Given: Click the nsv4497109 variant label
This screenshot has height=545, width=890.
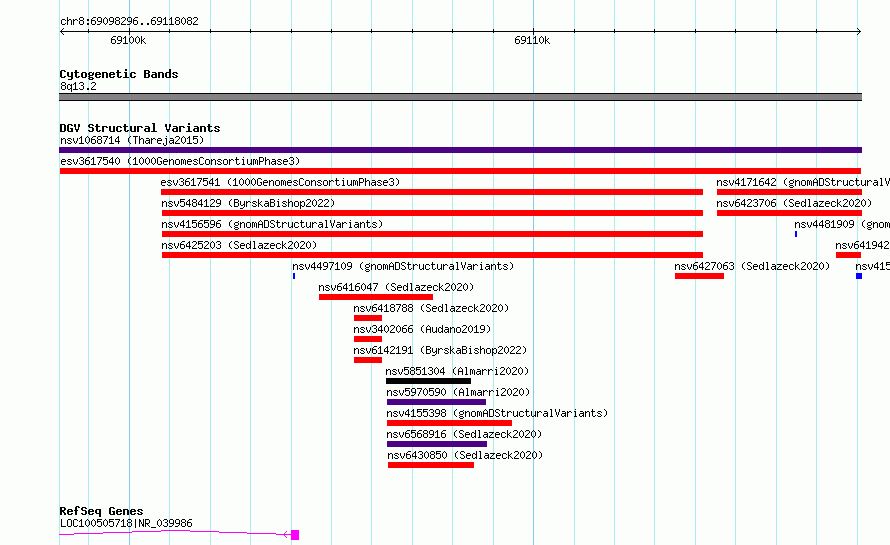Looking at the screenshot, I should click(403, 266).
